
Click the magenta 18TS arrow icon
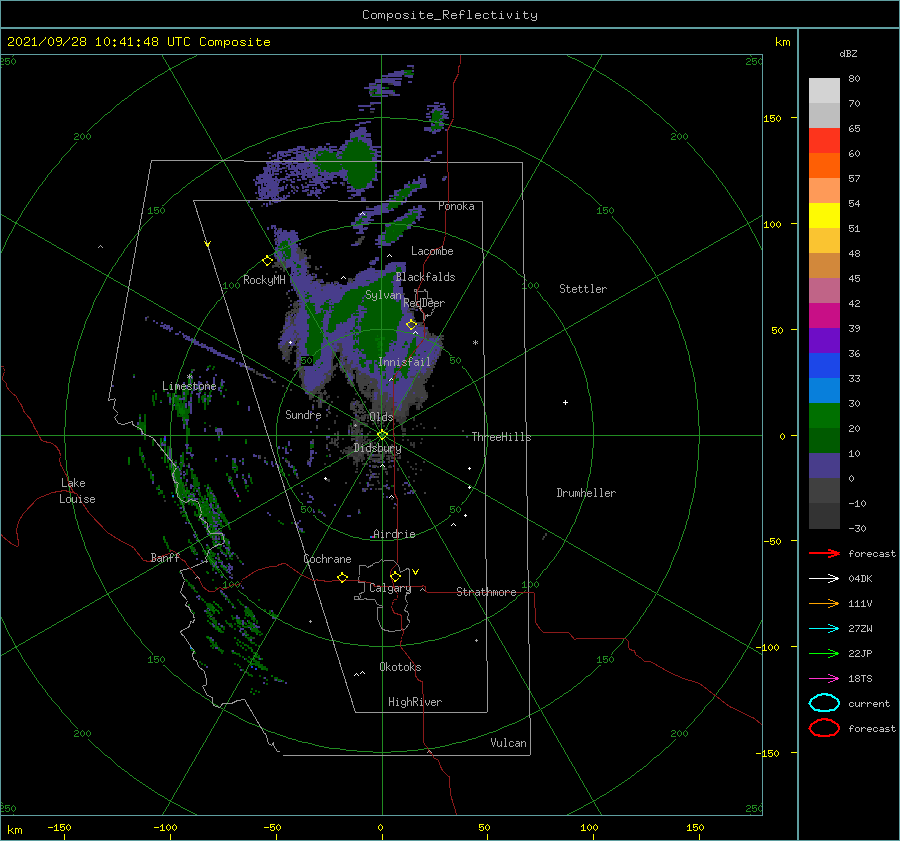[x=824, y=679]
